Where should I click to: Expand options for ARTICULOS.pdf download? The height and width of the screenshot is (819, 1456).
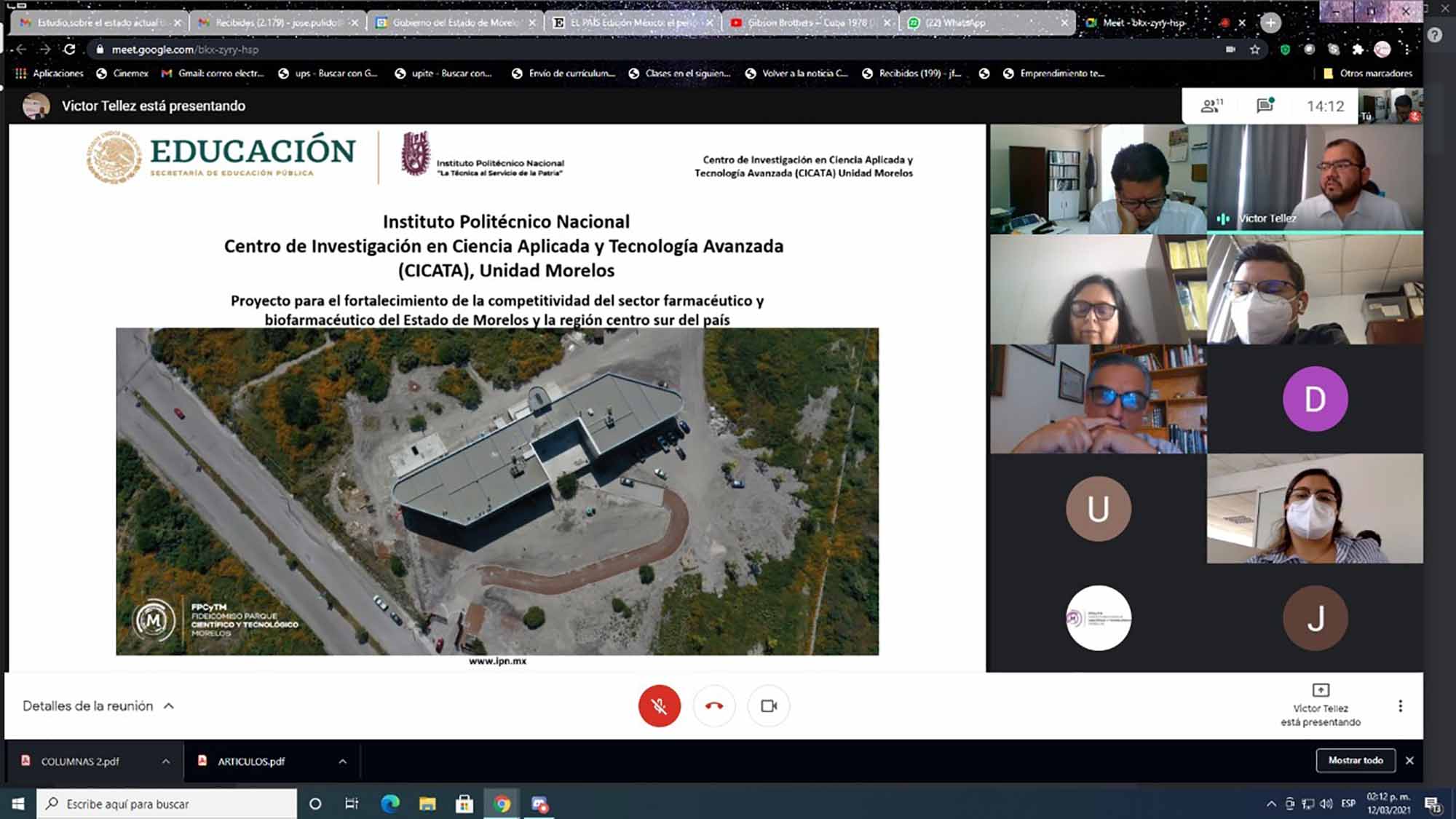342,761
